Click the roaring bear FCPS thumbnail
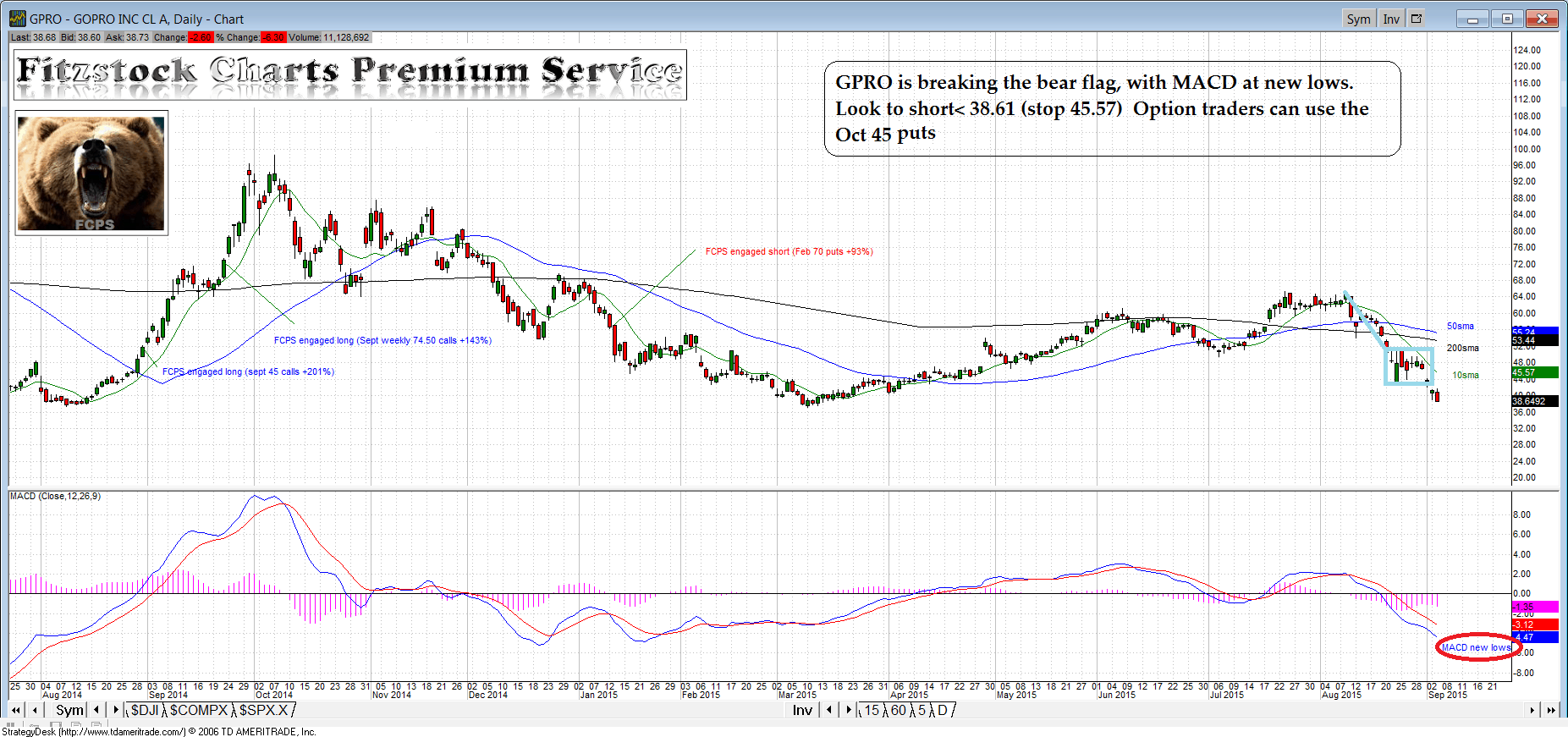This screenshot has height=737, width=1568. click(x=91, y=173)
